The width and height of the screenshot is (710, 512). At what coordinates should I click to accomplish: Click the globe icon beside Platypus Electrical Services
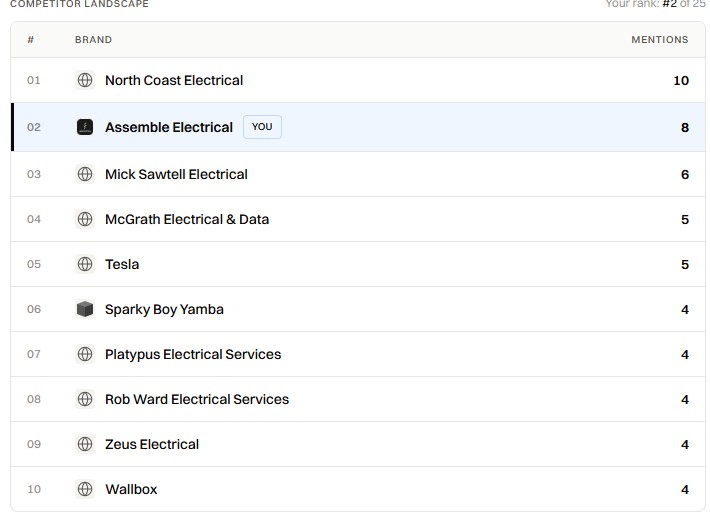pos(85,354)
